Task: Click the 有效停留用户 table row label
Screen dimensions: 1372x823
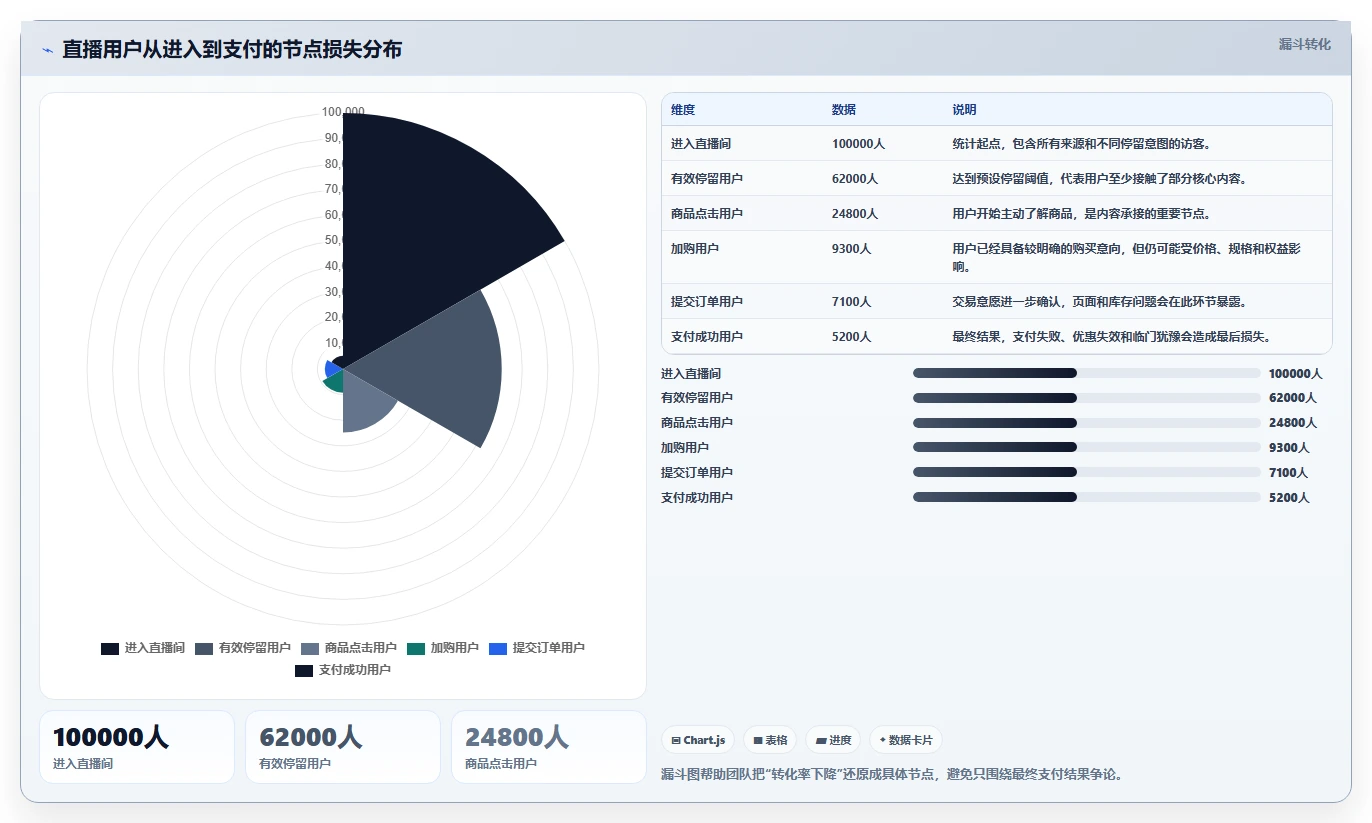Action: tap(707, 179)
